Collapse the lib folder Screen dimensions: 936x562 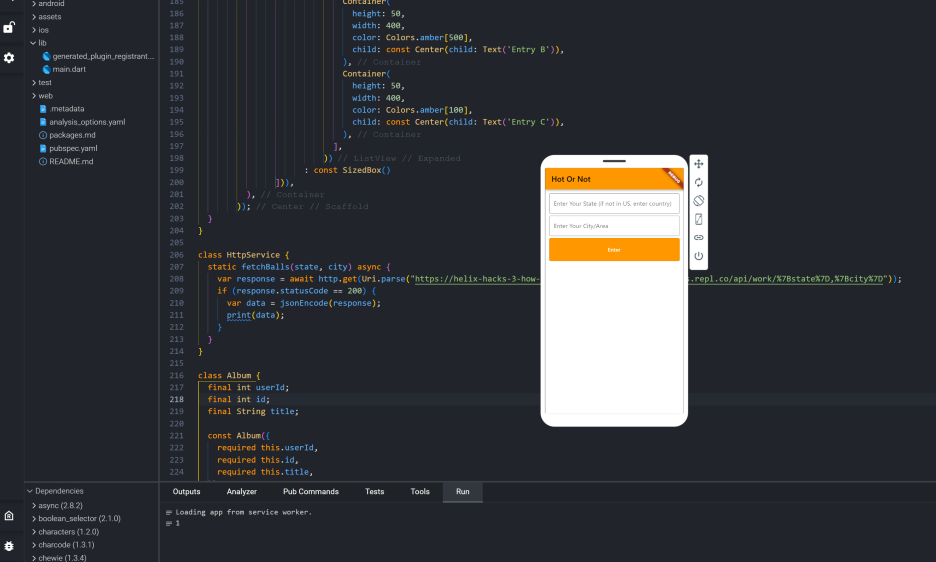(33, 43)
